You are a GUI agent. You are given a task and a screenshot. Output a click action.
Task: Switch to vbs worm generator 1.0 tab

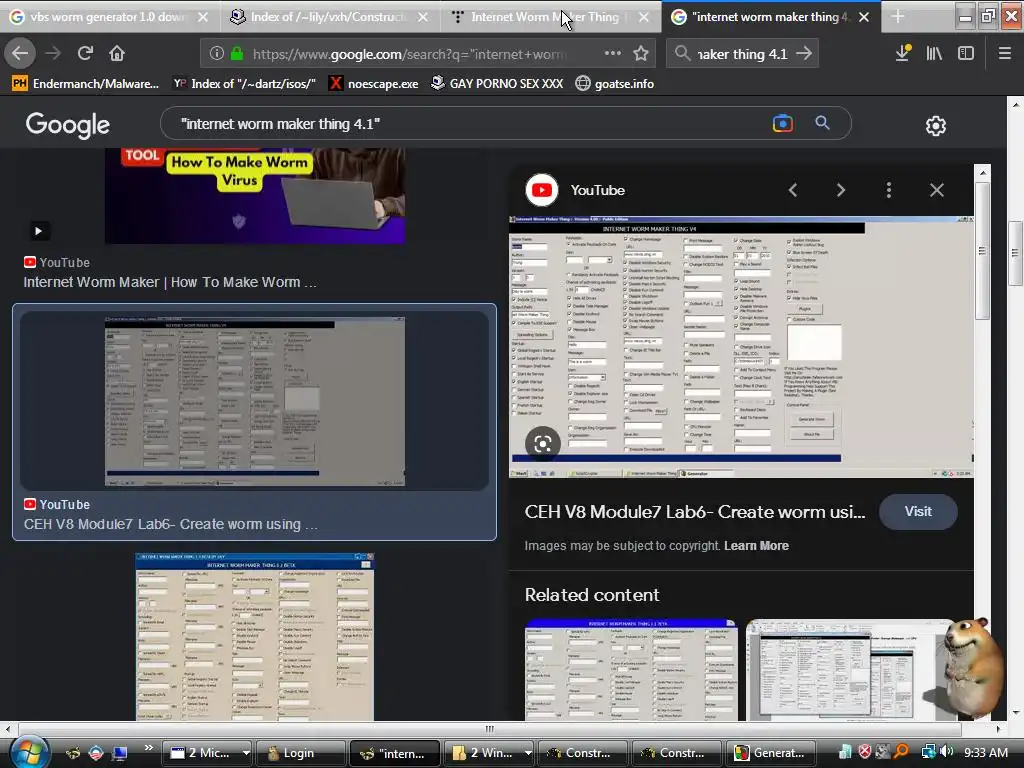click(x=106, y=16)
